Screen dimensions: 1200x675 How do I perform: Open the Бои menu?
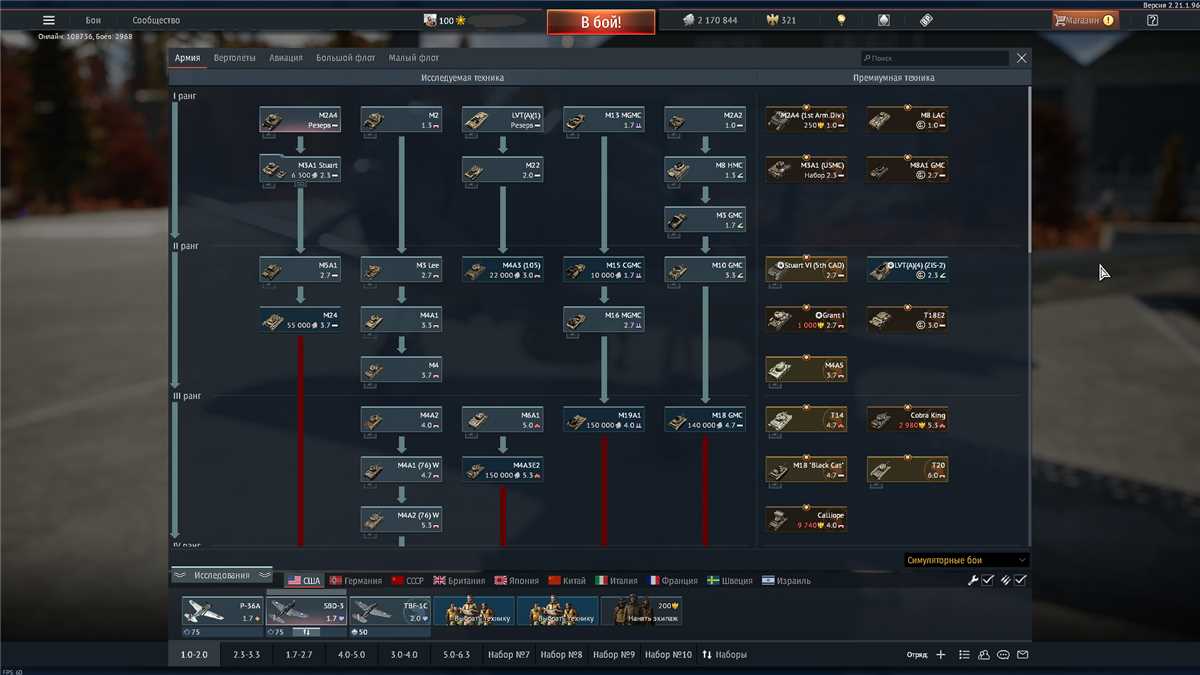(93, 20)
